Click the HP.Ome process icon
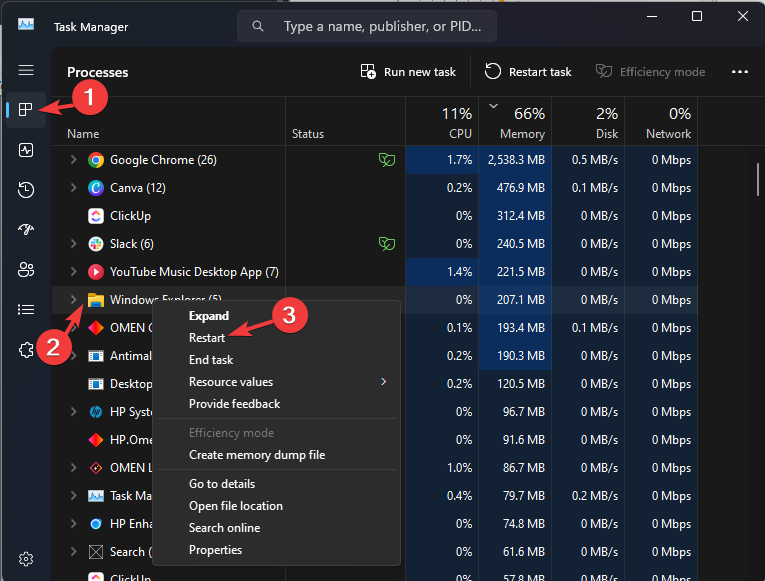The width and height of the screenshot is (765, 581). tap(96, 440)
